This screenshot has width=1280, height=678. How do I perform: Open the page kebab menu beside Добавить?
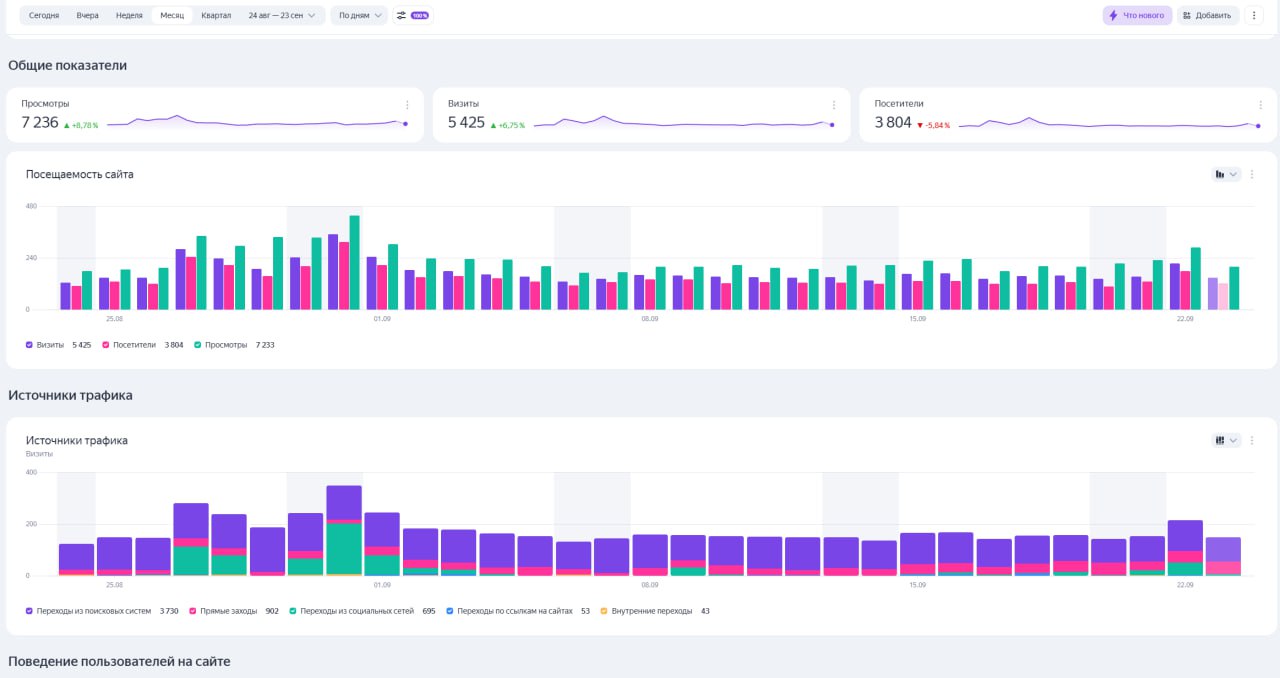point(1254,16)
